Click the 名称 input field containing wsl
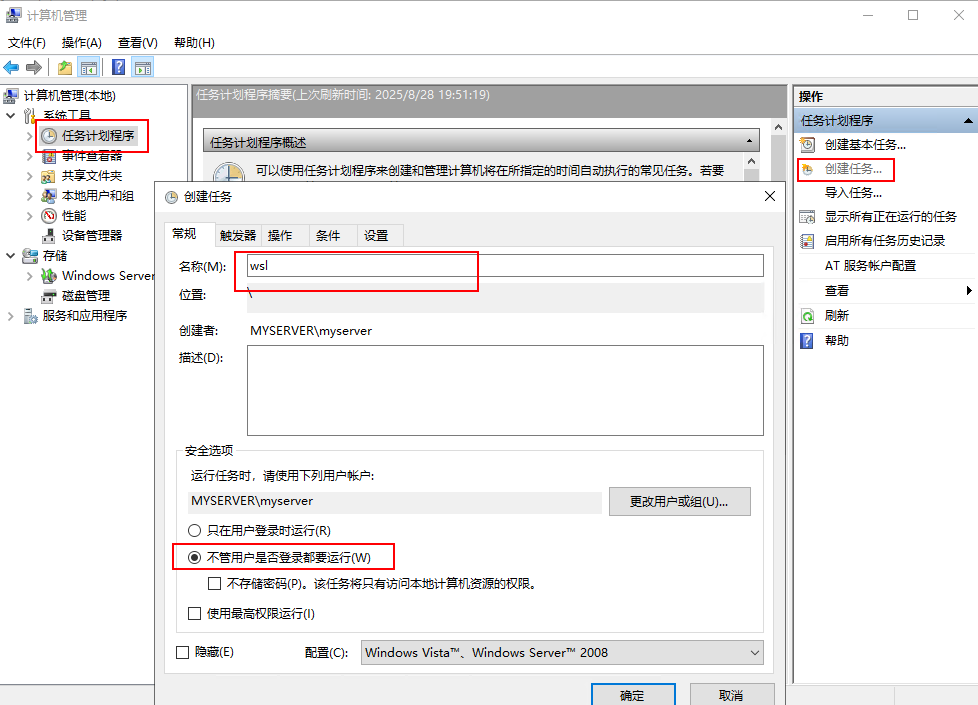 505,266
